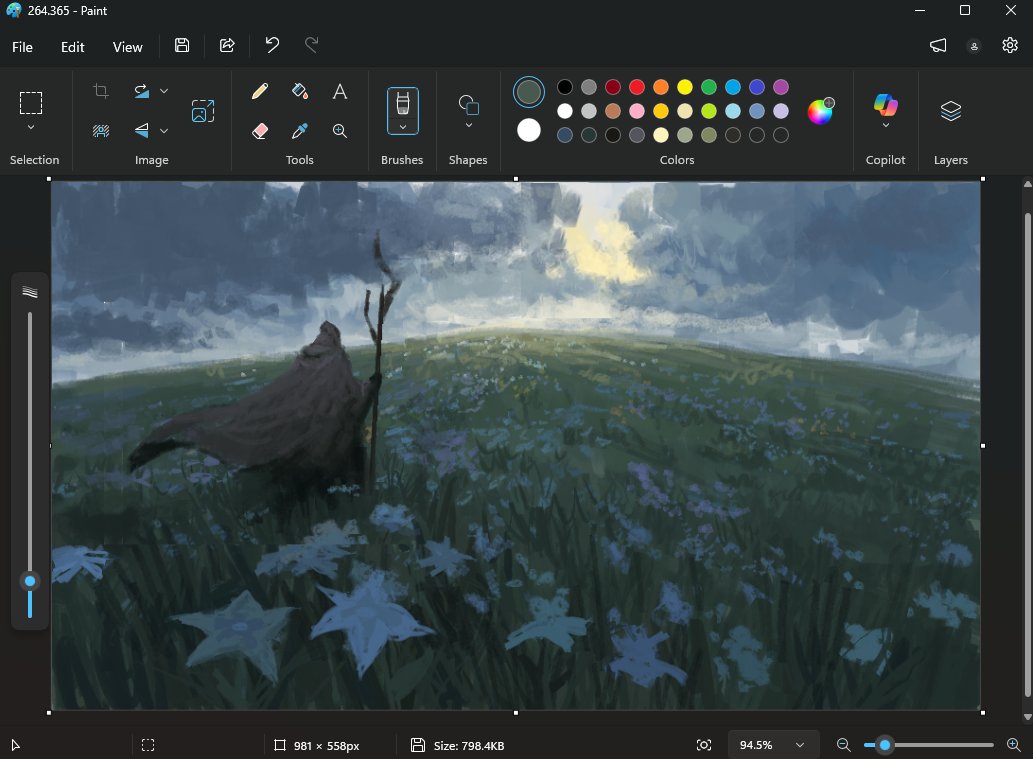Pick the pink color swatch
This screenshot has height=759, width=1033.
tap(636, 111)
